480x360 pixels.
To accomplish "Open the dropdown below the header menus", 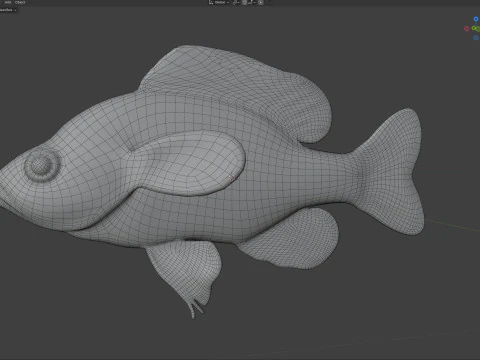I will coord(7,10).
